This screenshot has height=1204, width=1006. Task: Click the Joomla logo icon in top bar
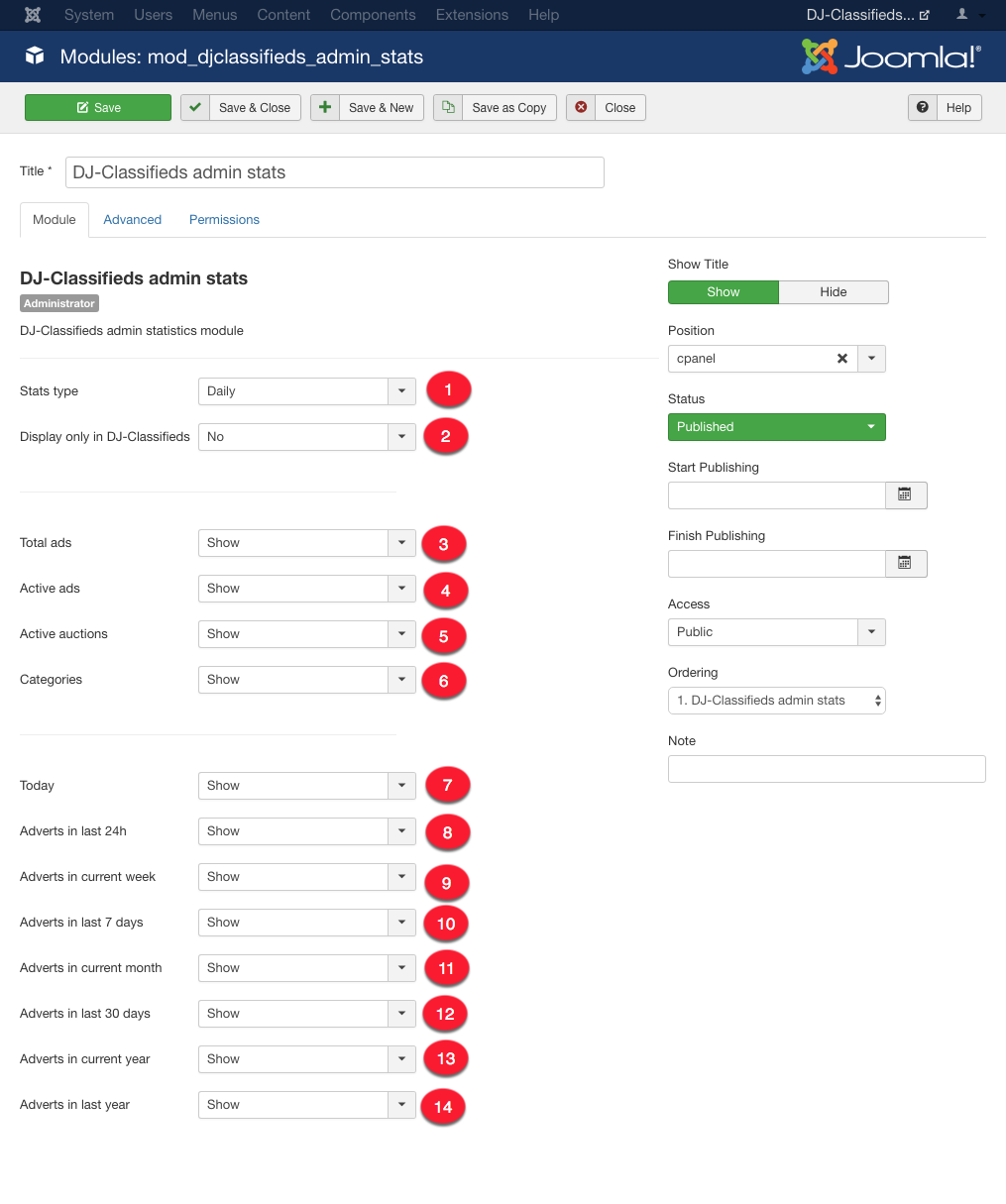tap(33, 15)
